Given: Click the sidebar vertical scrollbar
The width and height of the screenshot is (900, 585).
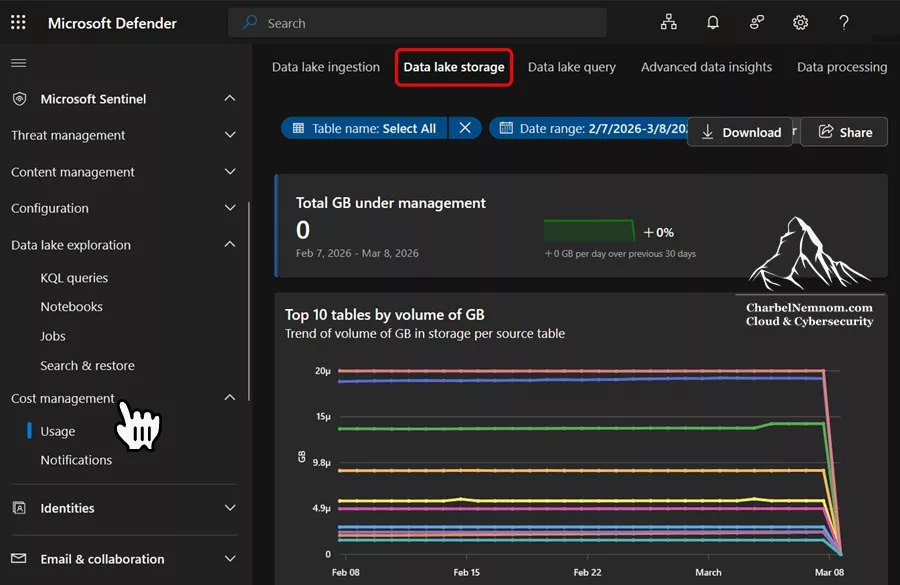Looking at the screenshot, I should (249, 301).
